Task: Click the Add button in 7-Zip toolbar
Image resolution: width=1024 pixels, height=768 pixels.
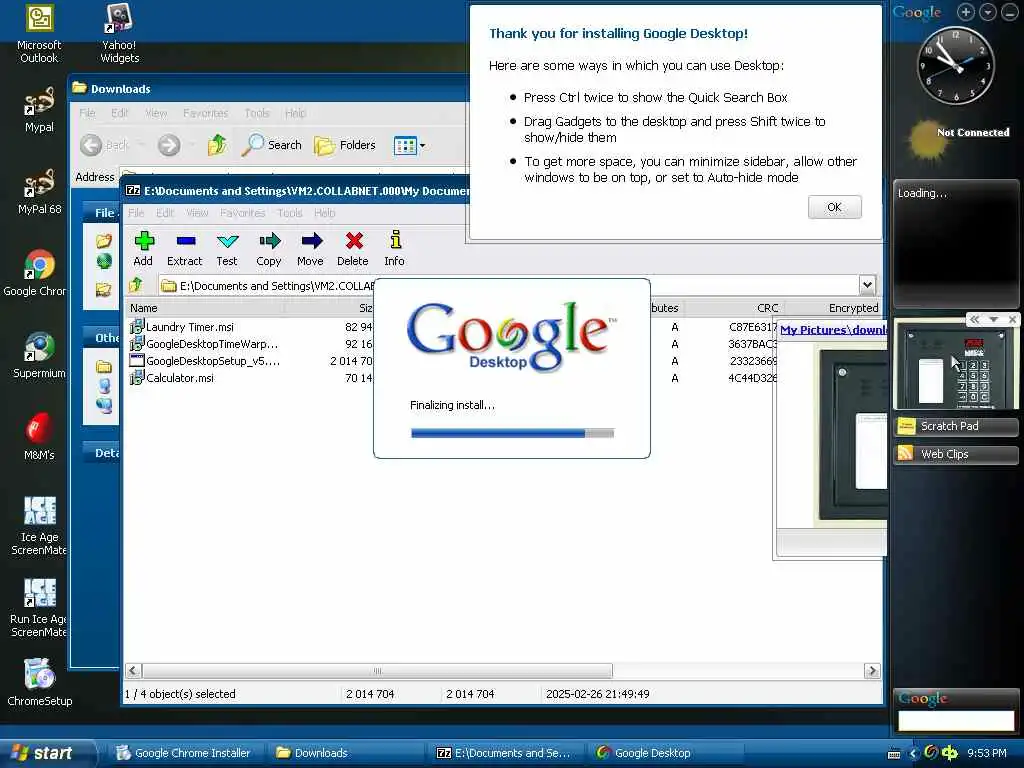Action: pyautogui.click(x=144, y=248)
